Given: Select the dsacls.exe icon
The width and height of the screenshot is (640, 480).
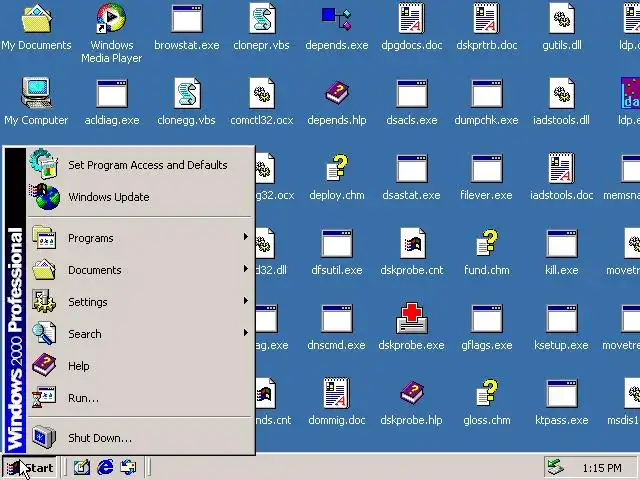Looking at the screenshot, I should [x=412, y=94].
